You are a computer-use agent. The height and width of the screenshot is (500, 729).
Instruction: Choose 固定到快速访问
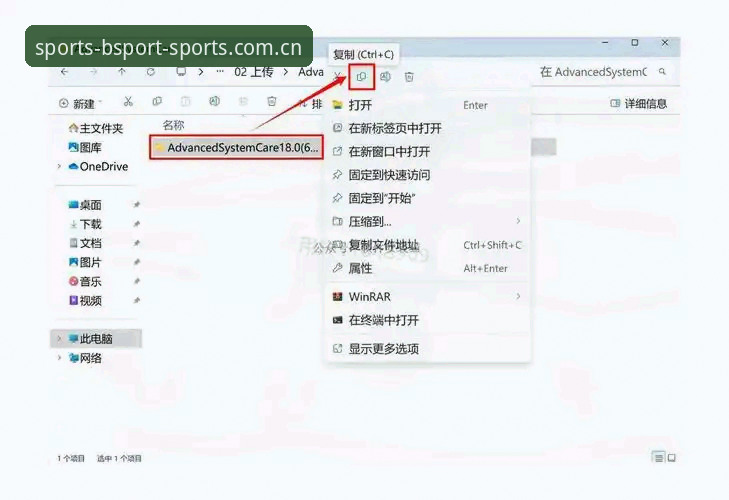[x=428, y=175]
